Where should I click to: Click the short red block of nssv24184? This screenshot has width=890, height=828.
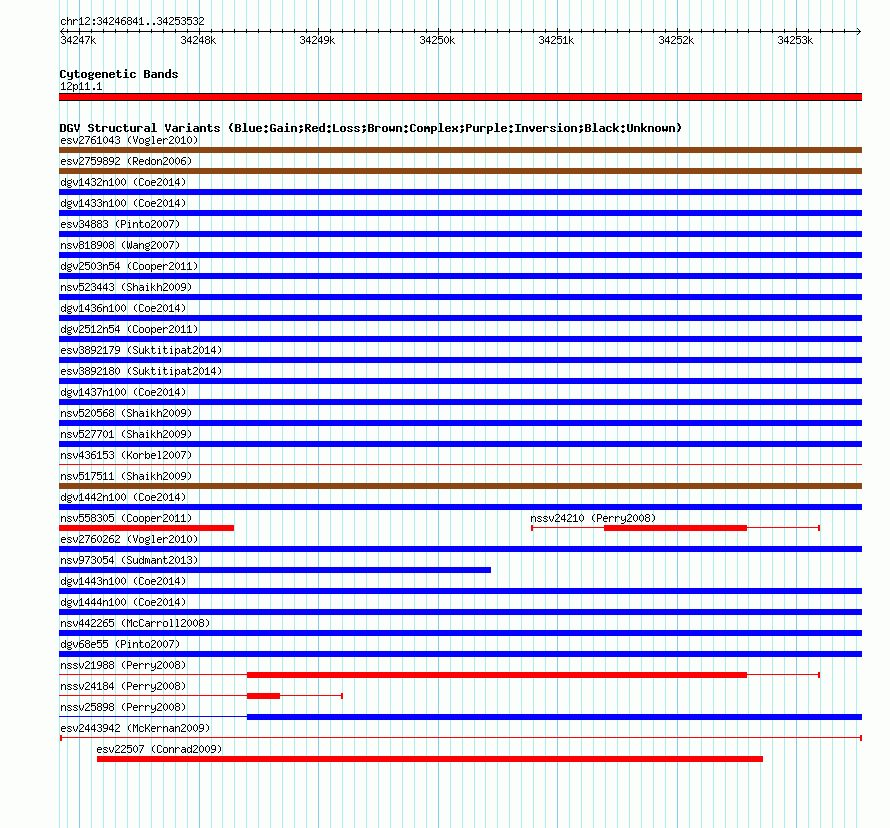[263, 696]
